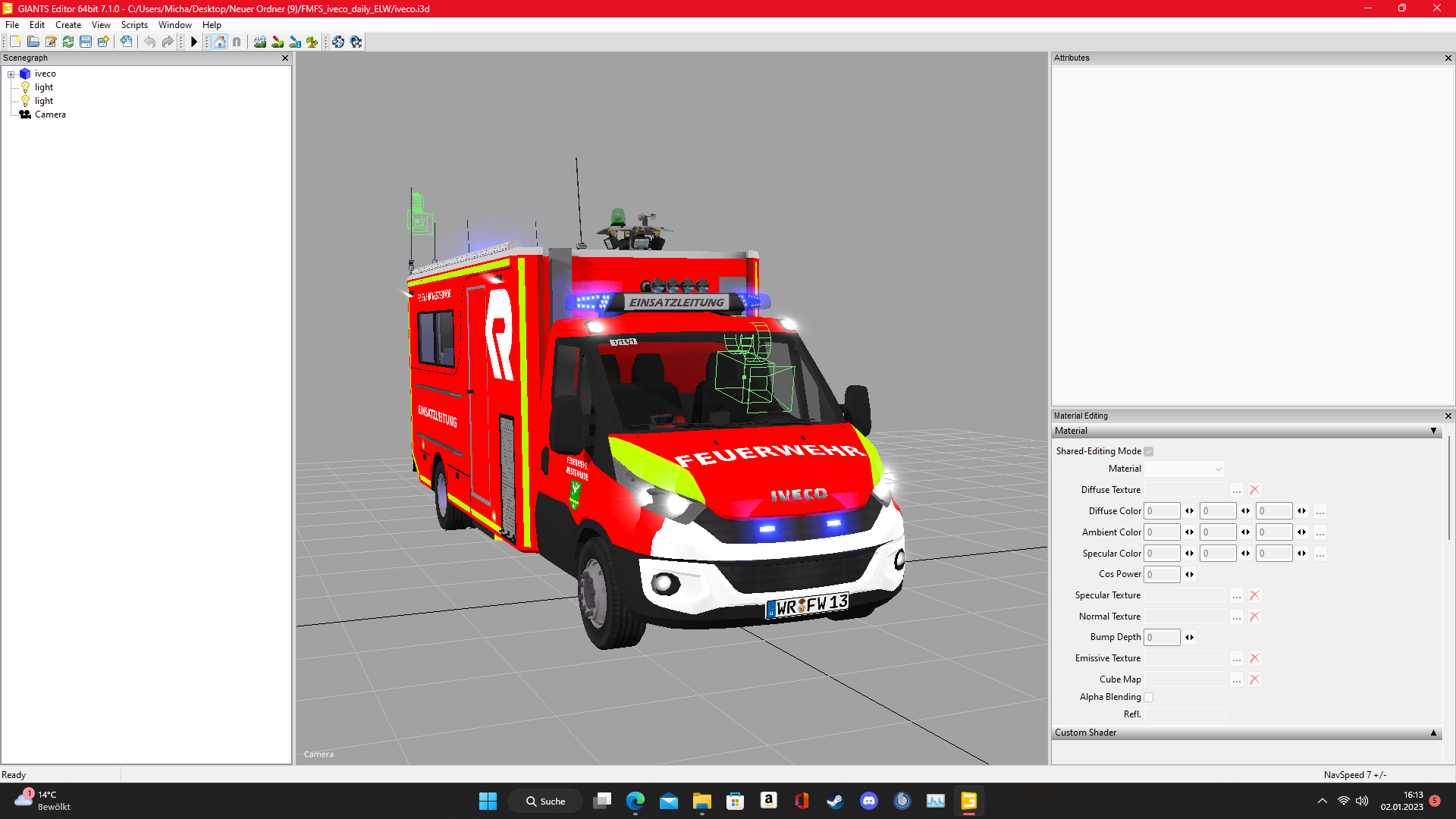Viewport: 1456px width, 819px height.
Task: Open a file via the folder icon
Action: pyautogui.click(x=33, y=42)
